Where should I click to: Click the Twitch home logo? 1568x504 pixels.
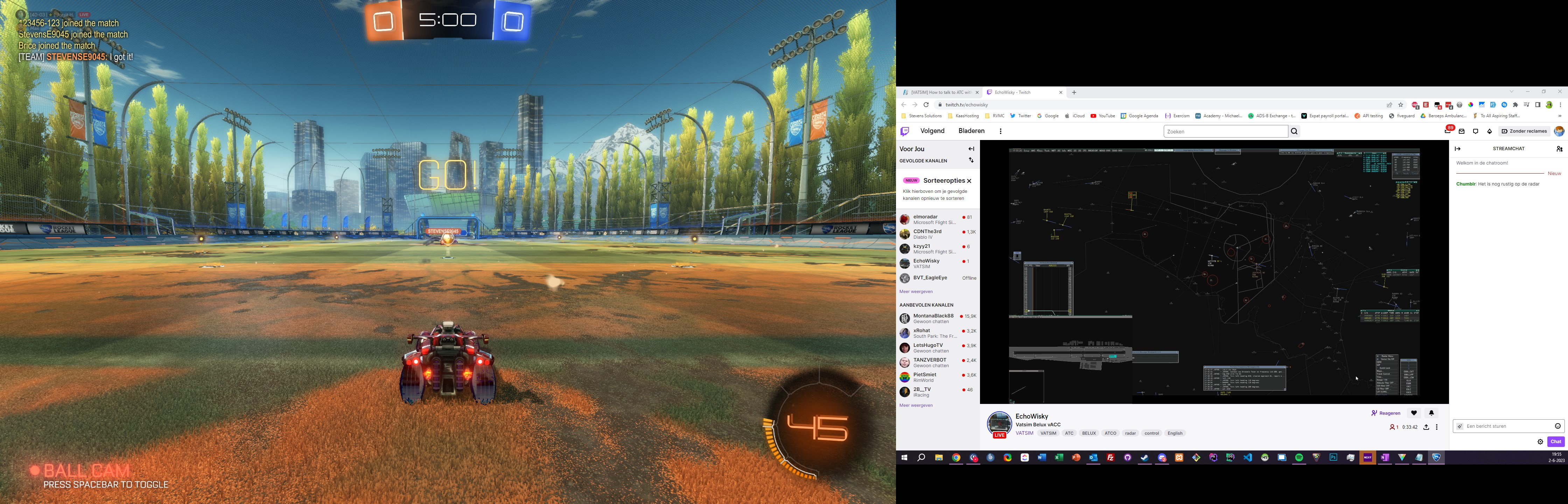(904, 131)
